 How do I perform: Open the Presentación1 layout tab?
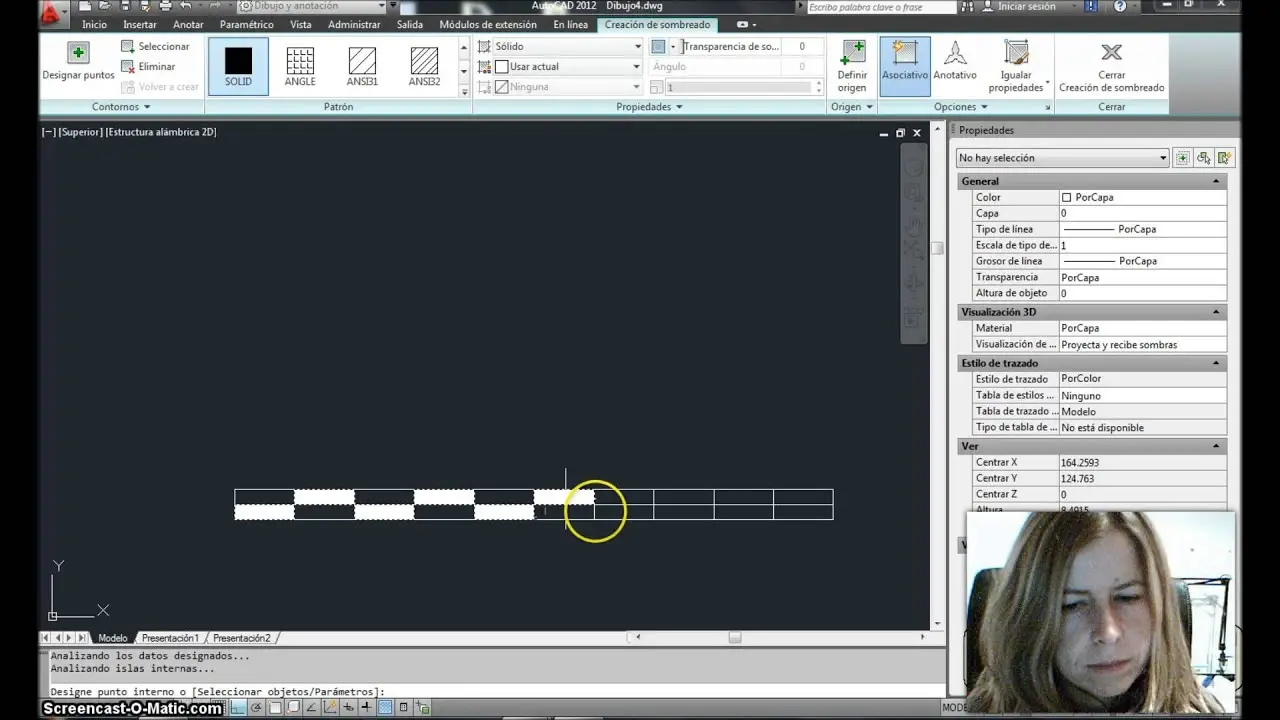[x=170, y=637]
